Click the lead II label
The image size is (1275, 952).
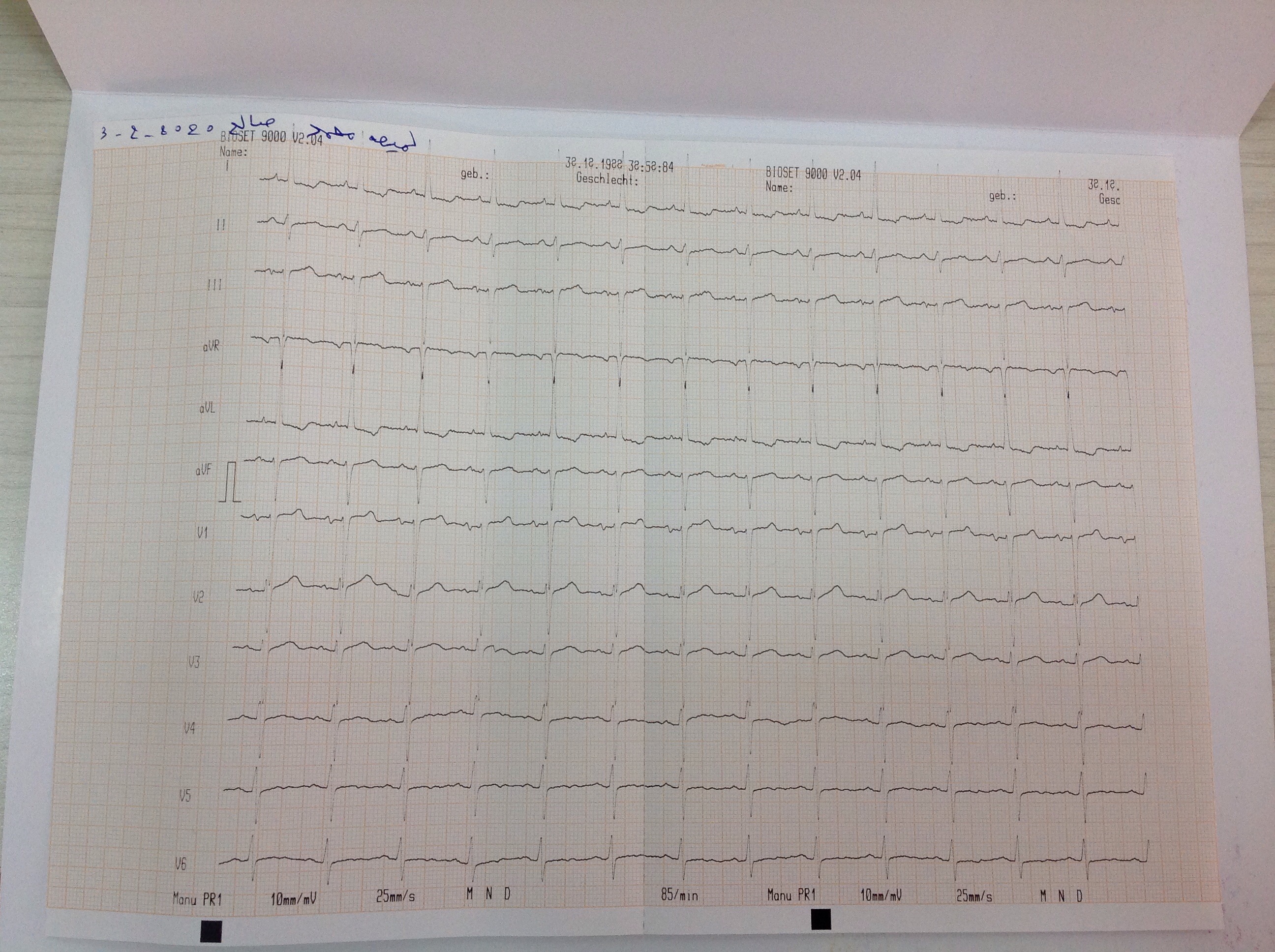(221, 225)
